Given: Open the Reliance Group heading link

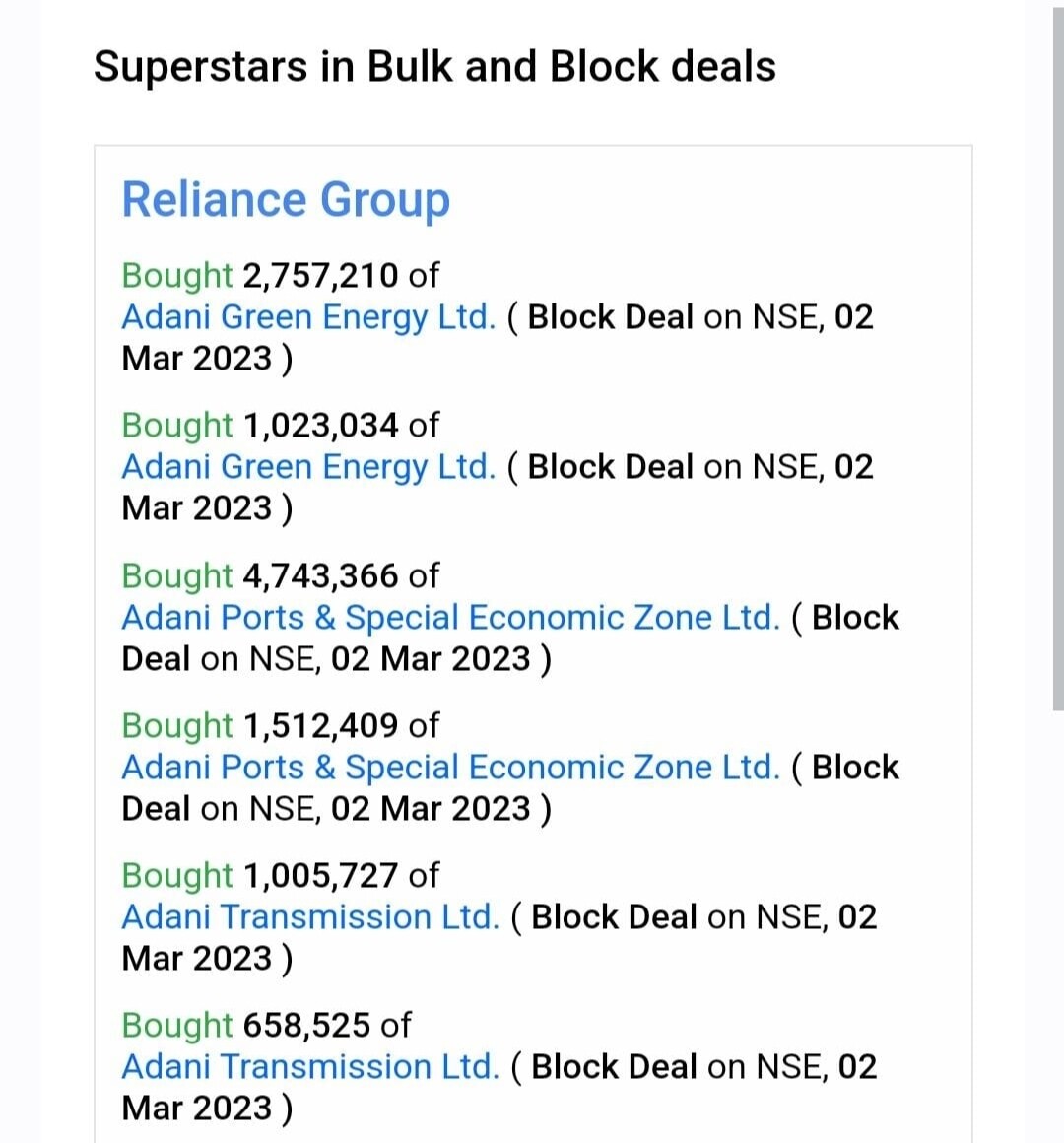Looking at the screenshot, I should [286, 200].
